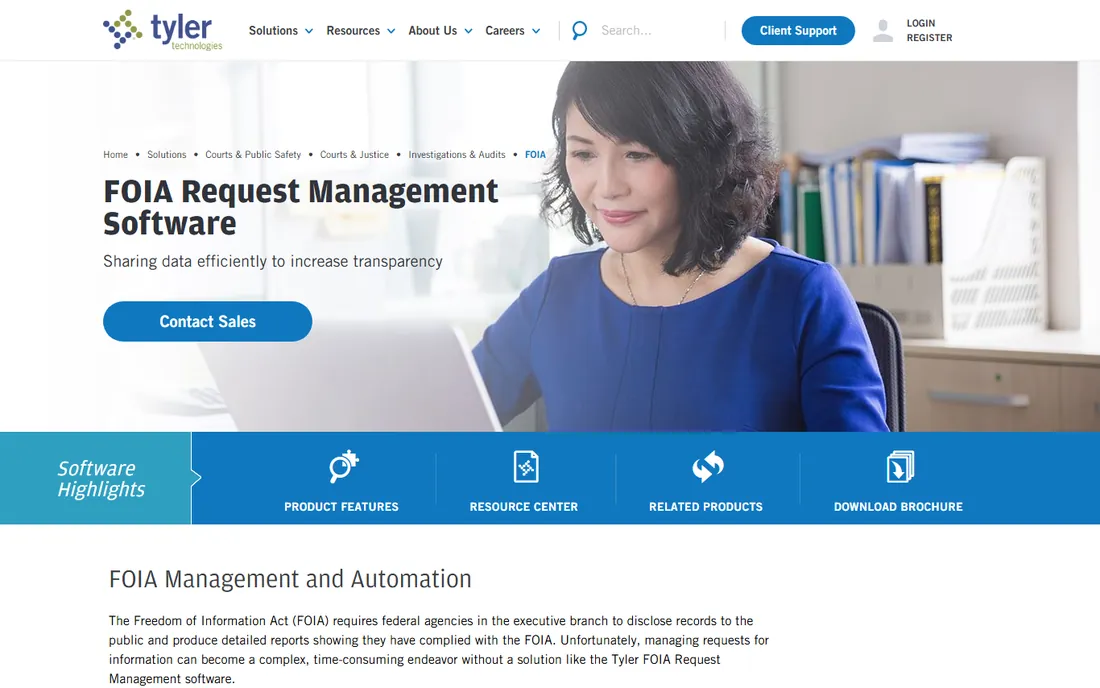Select the RELATED PRODUCTS label

click(706, 506)
